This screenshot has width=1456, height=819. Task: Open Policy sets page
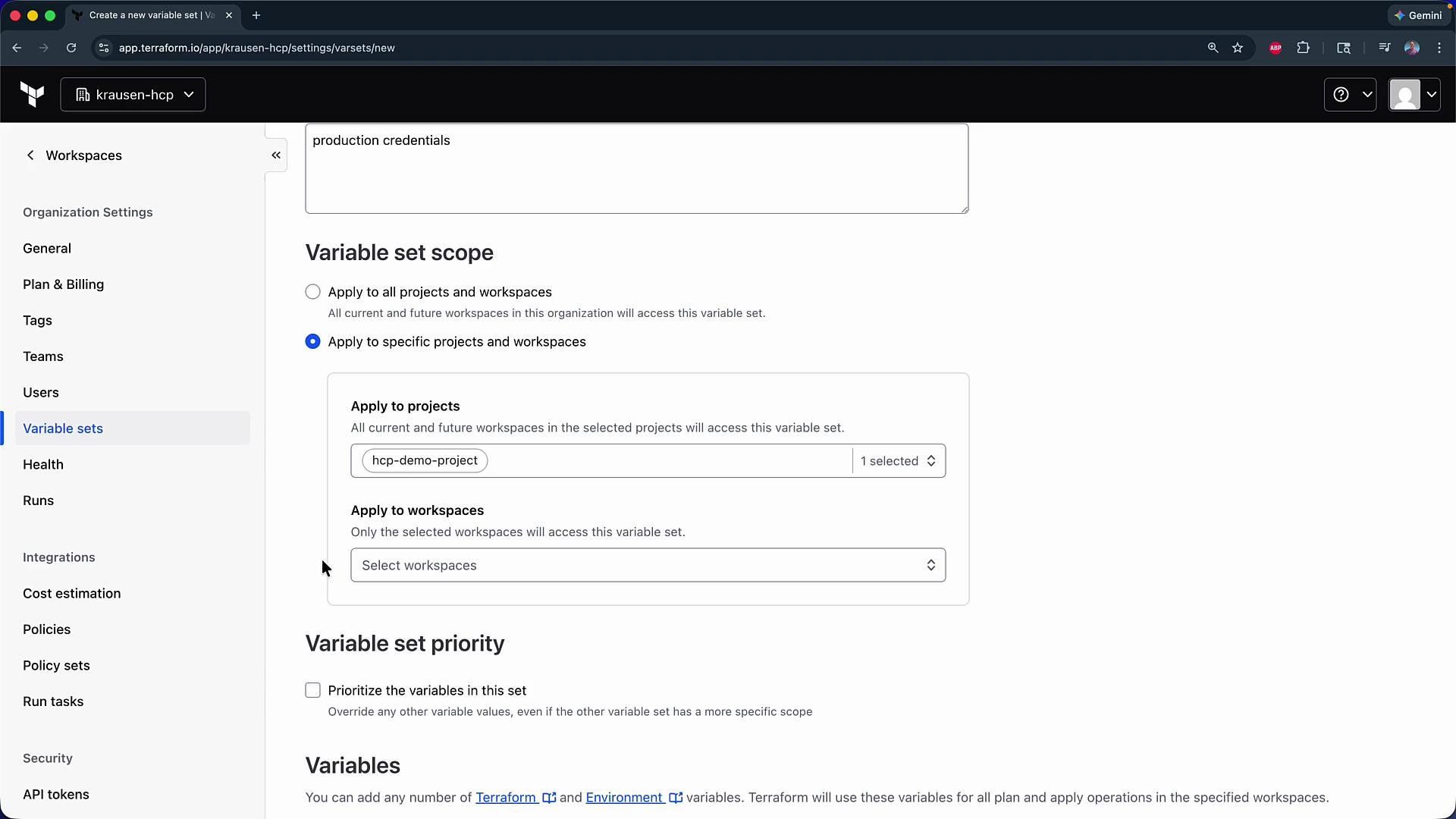coord(56,666)
